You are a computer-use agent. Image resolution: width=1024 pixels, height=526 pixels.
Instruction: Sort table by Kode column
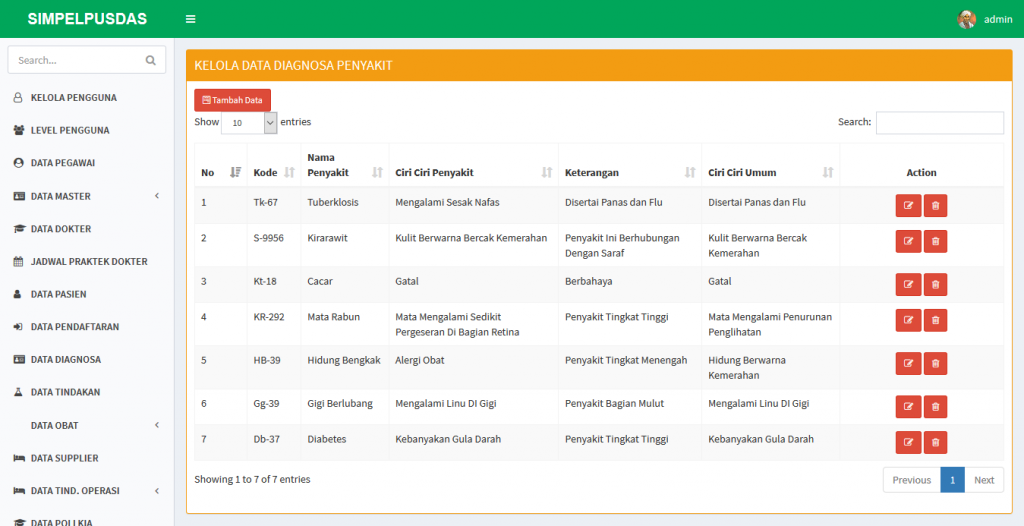point(274,165)
